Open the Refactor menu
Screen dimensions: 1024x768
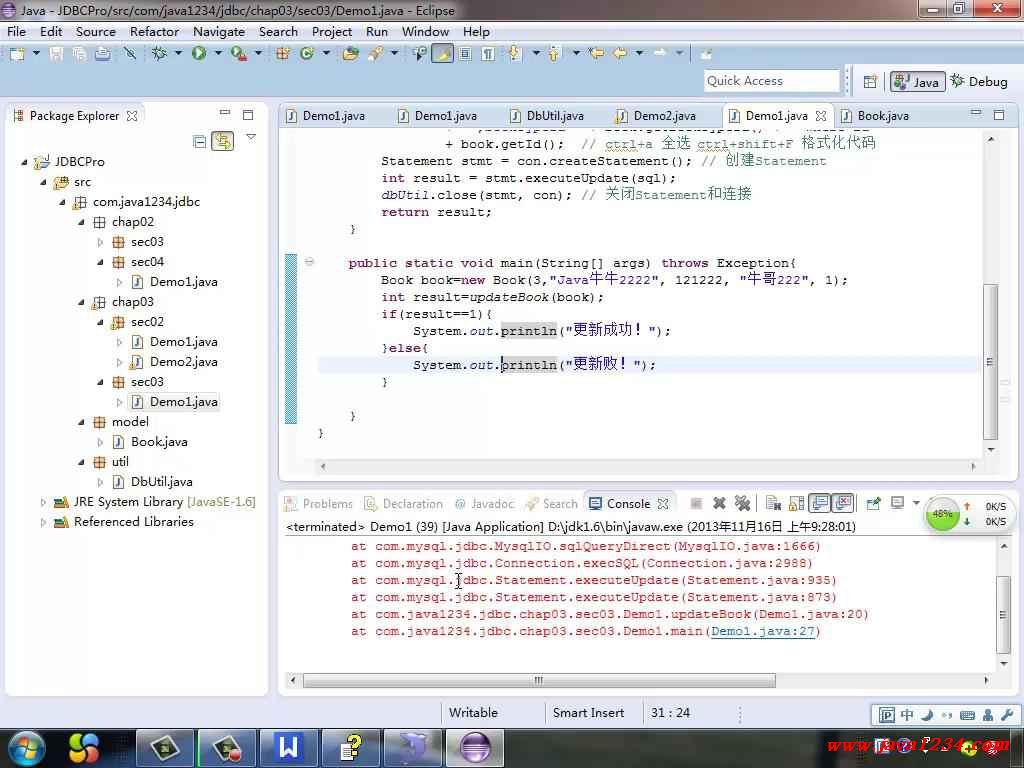[154, 31]
